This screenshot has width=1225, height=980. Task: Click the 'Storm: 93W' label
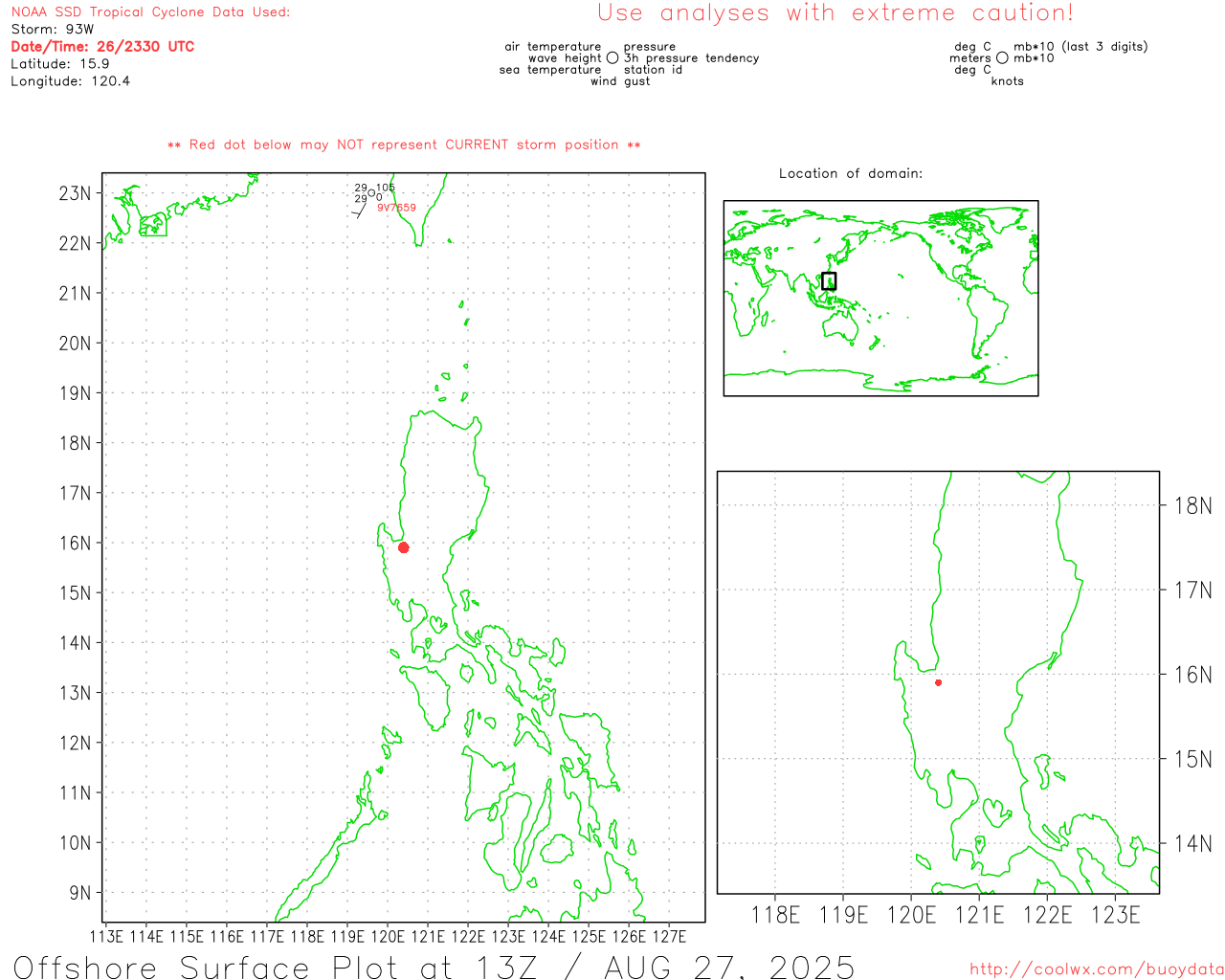coord(53,29)
